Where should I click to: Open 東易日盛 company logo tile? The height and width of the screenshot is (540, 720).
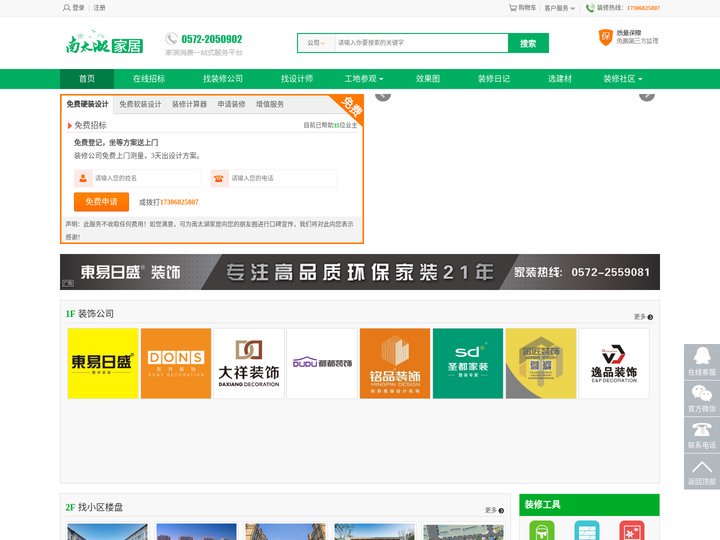click(x=103, y=363)
